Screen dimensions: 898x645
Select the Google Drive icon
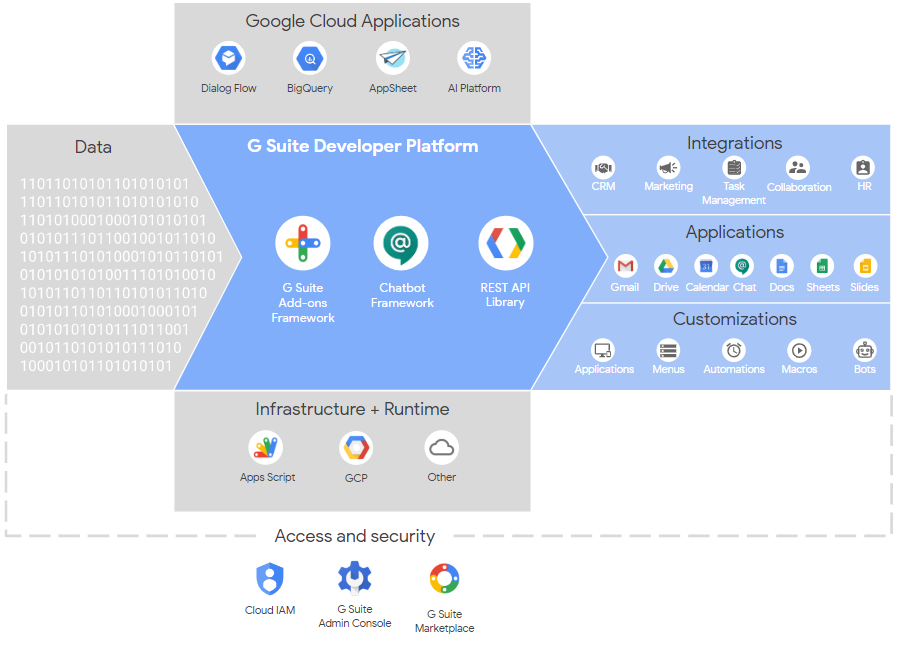point(666,266)
